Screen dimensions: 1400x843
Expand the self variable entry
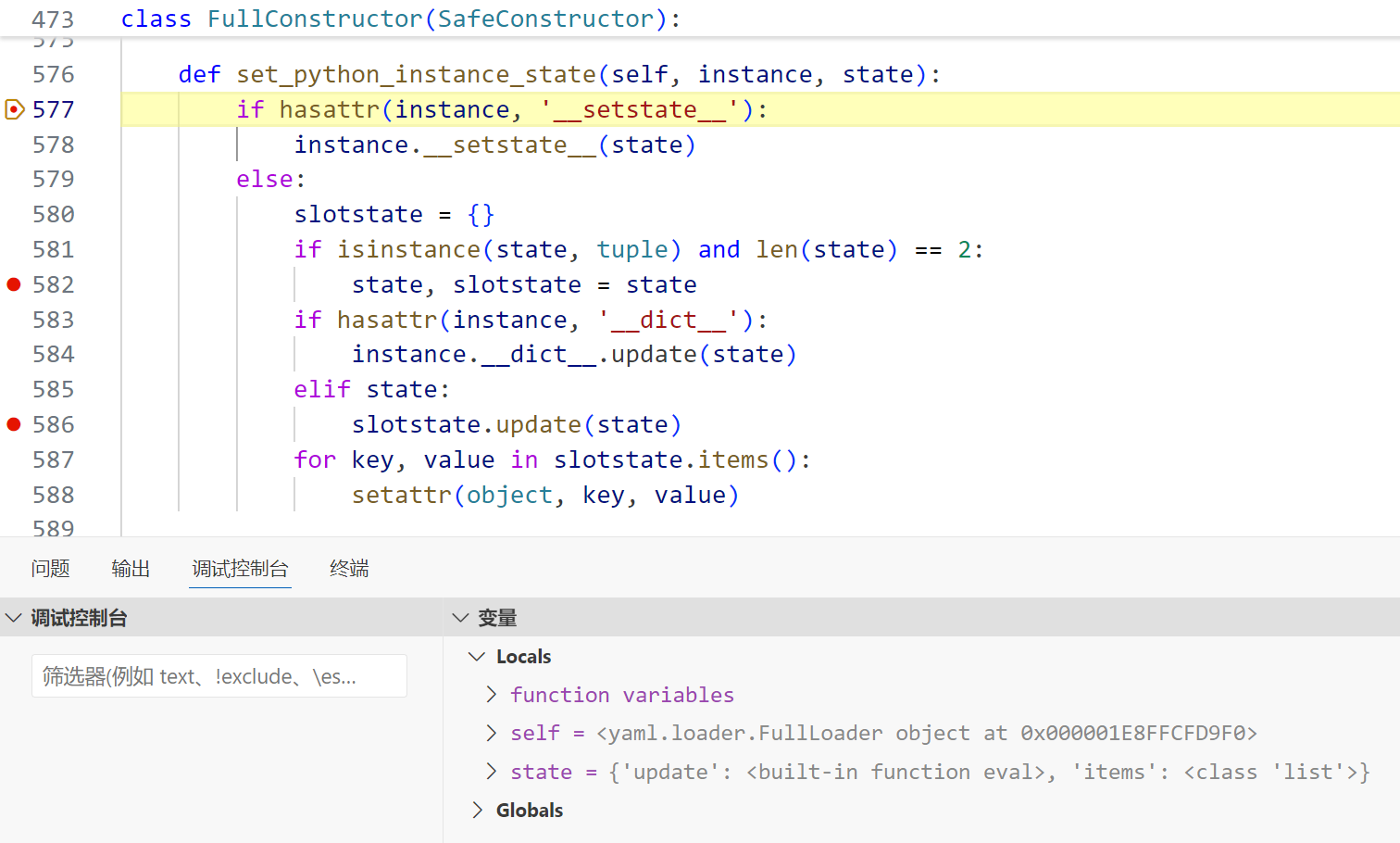[492, 734]
